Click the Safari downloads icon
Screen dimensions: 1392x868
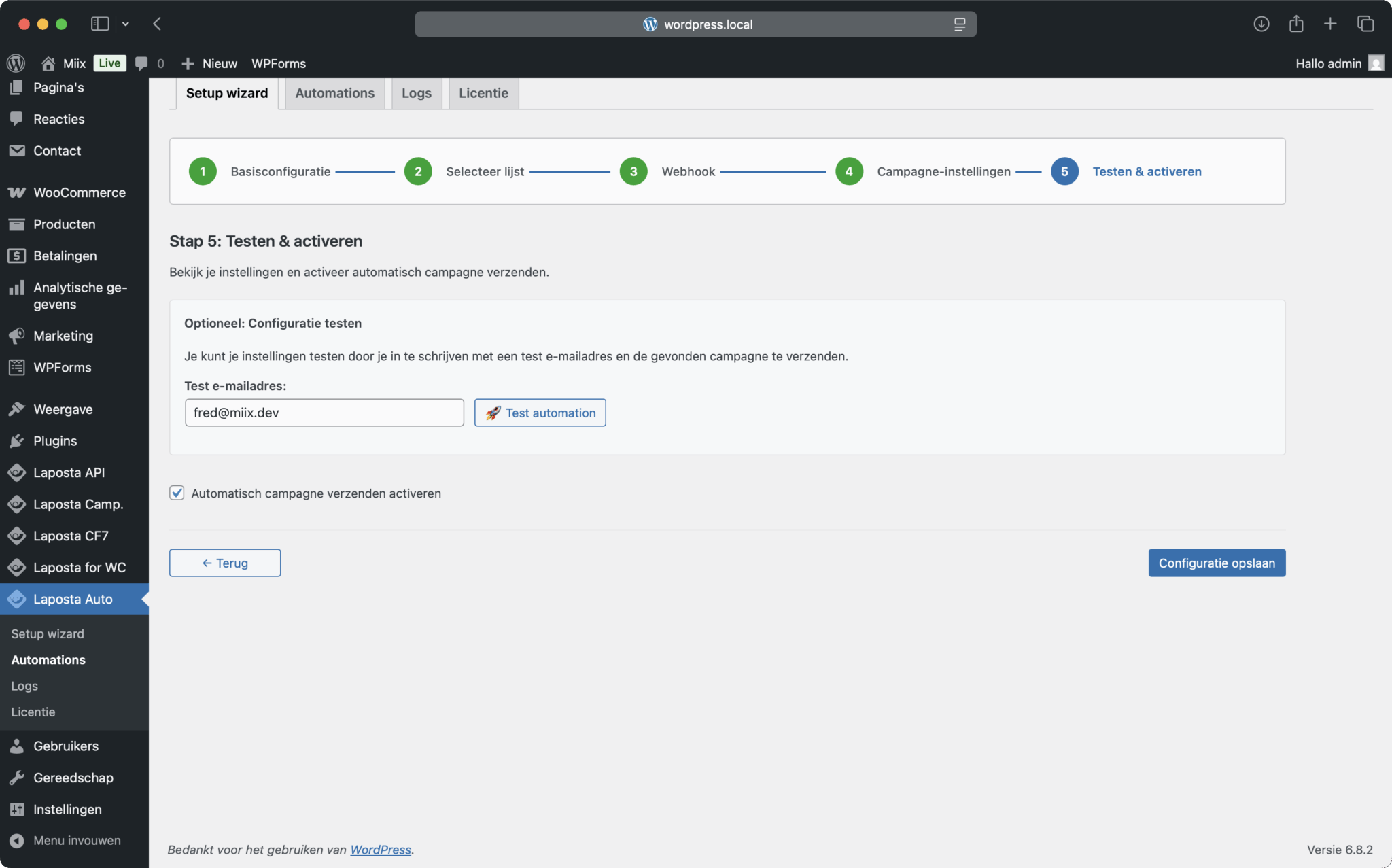tap(1261, 24)
